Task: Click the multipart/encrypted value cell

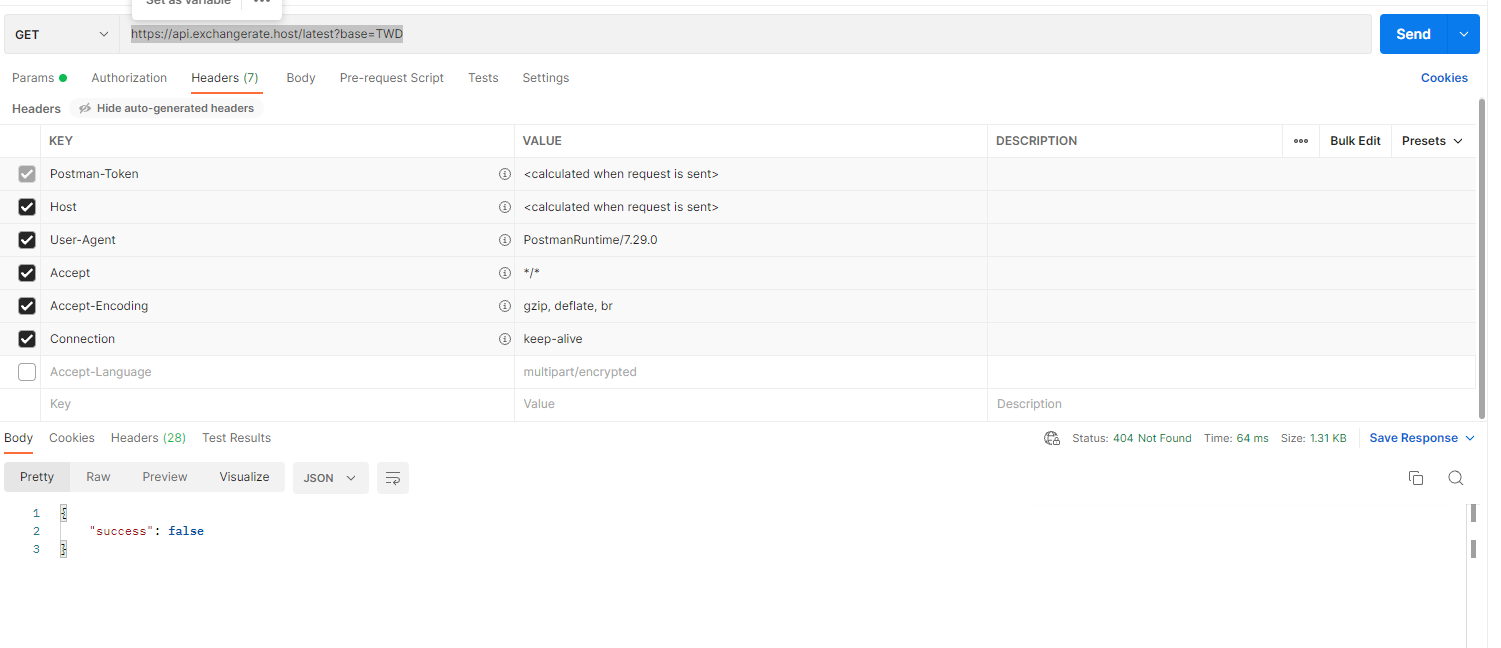Action: pos(751,372)
